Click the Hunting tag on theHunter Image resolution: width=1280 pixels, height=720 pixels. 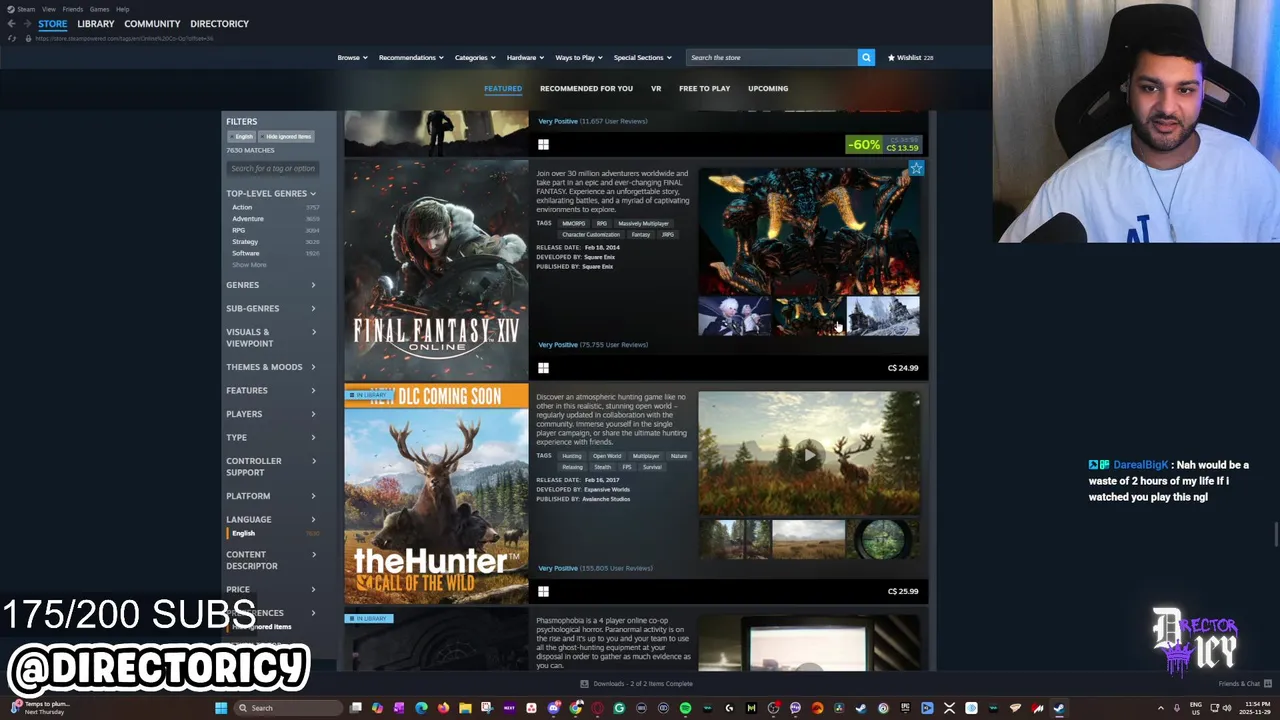pos(571,456)
